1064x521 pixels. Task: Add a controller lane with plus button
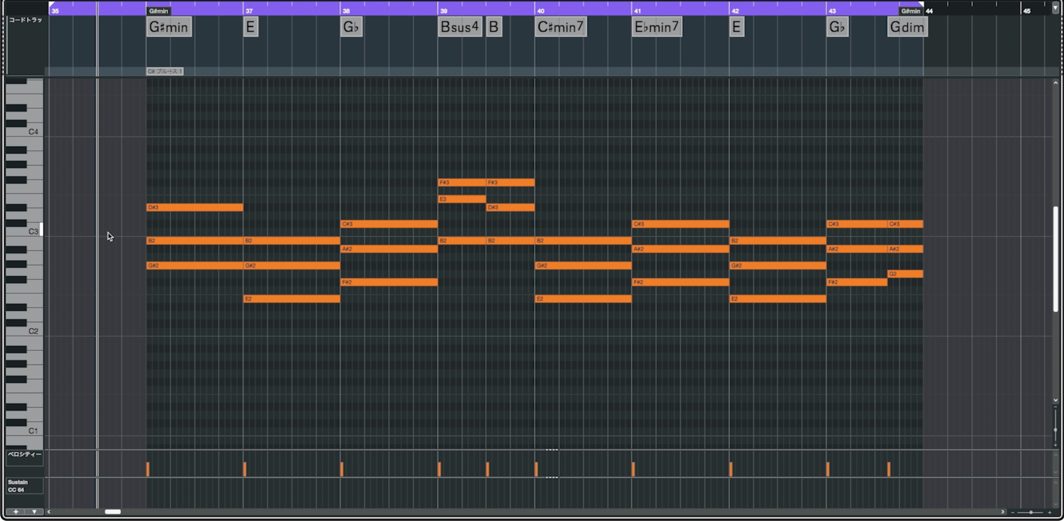tap(16, 512)
